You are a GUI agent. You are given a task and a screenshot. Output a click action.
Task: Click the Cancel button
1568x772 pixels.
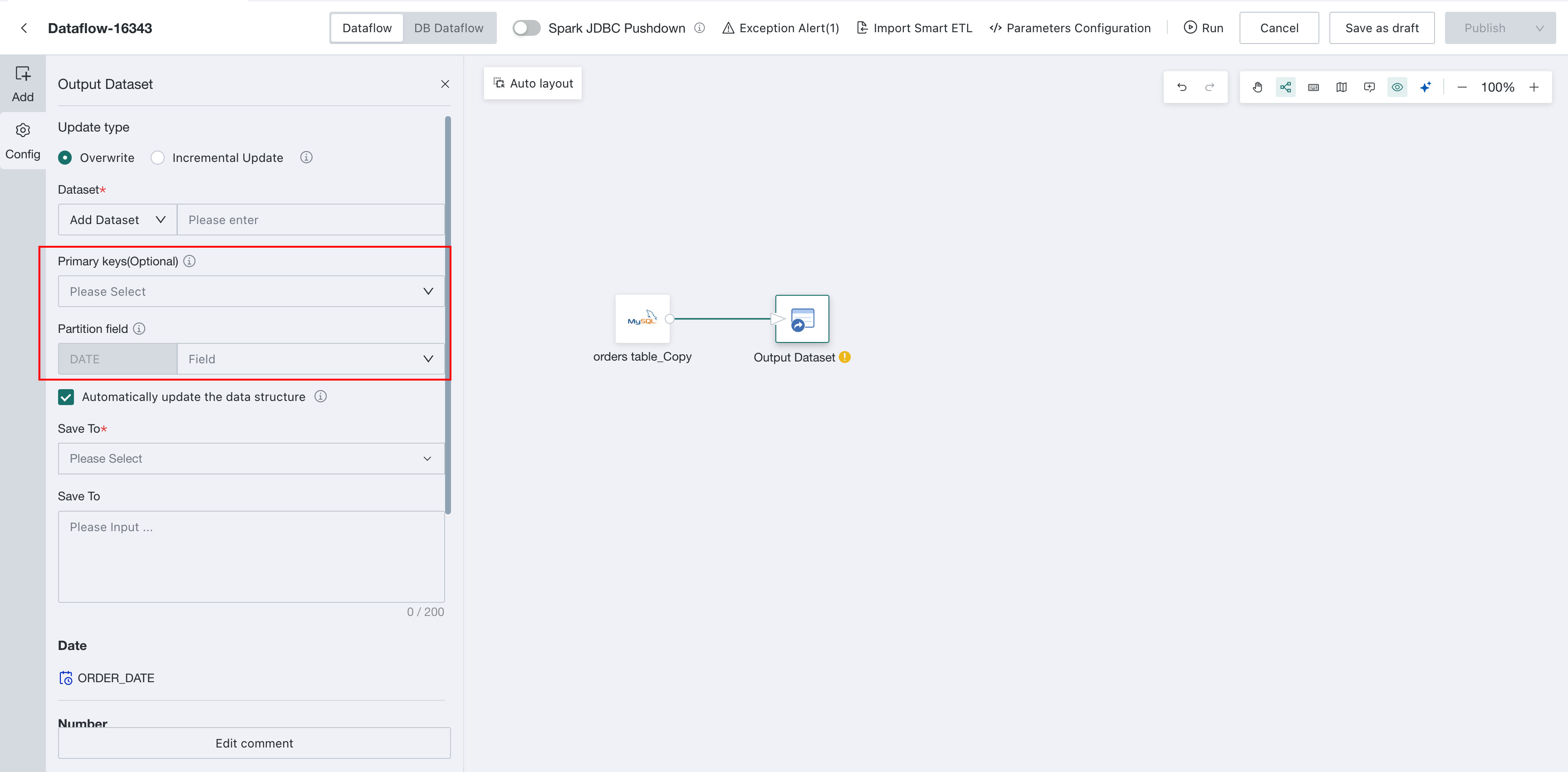click(1279, 28)
